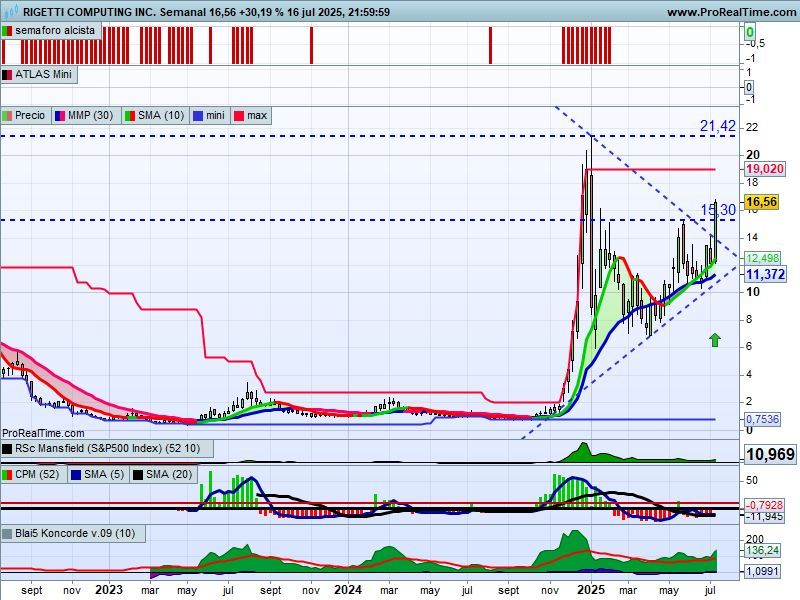Viewport: 800px width, 600px height.
Task: Click the green up arrow signal marker
Action: (715, 340)
